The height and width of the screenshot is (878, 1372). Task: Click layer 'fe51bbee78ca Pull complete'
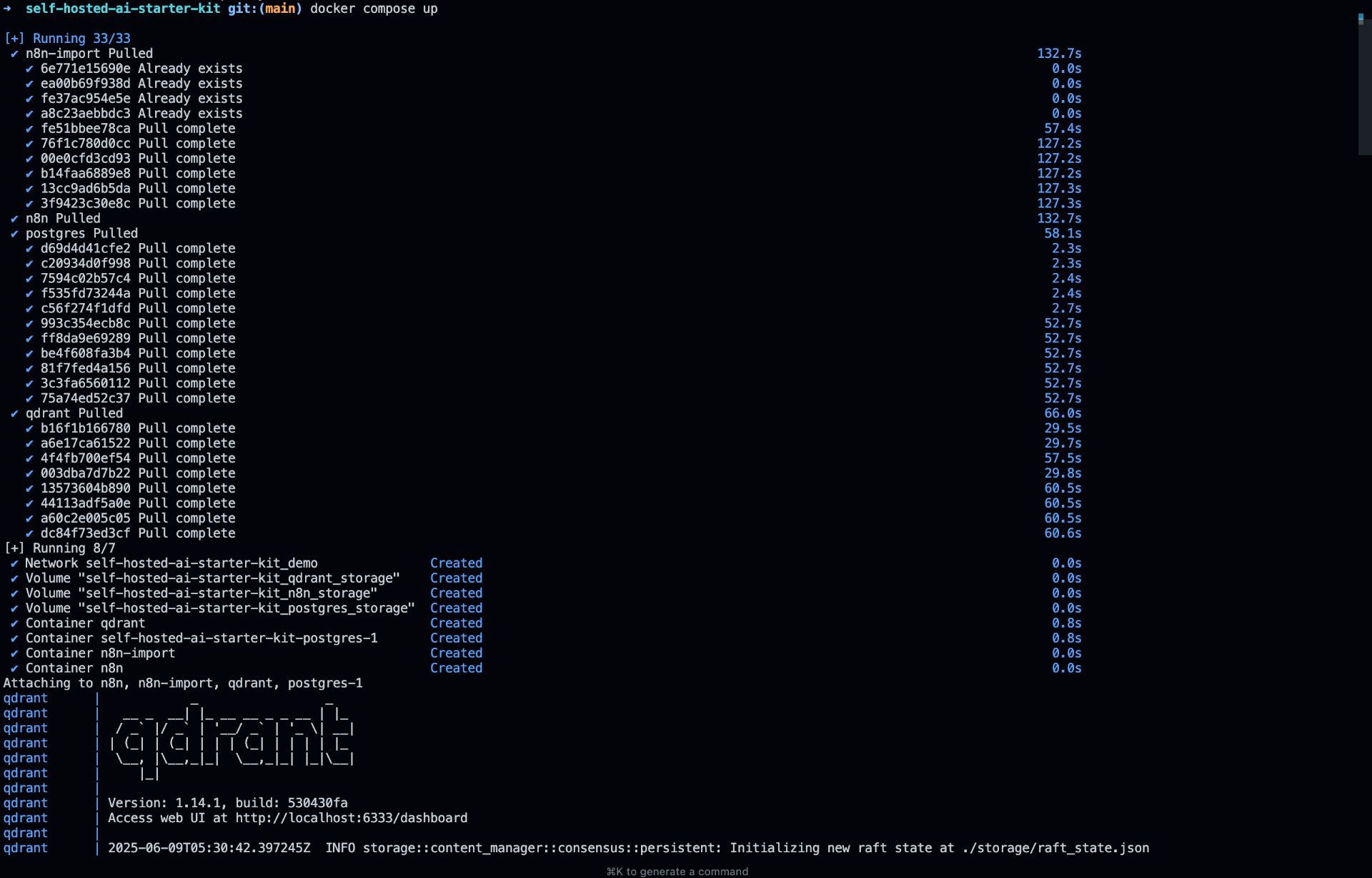tap(138, 129)
